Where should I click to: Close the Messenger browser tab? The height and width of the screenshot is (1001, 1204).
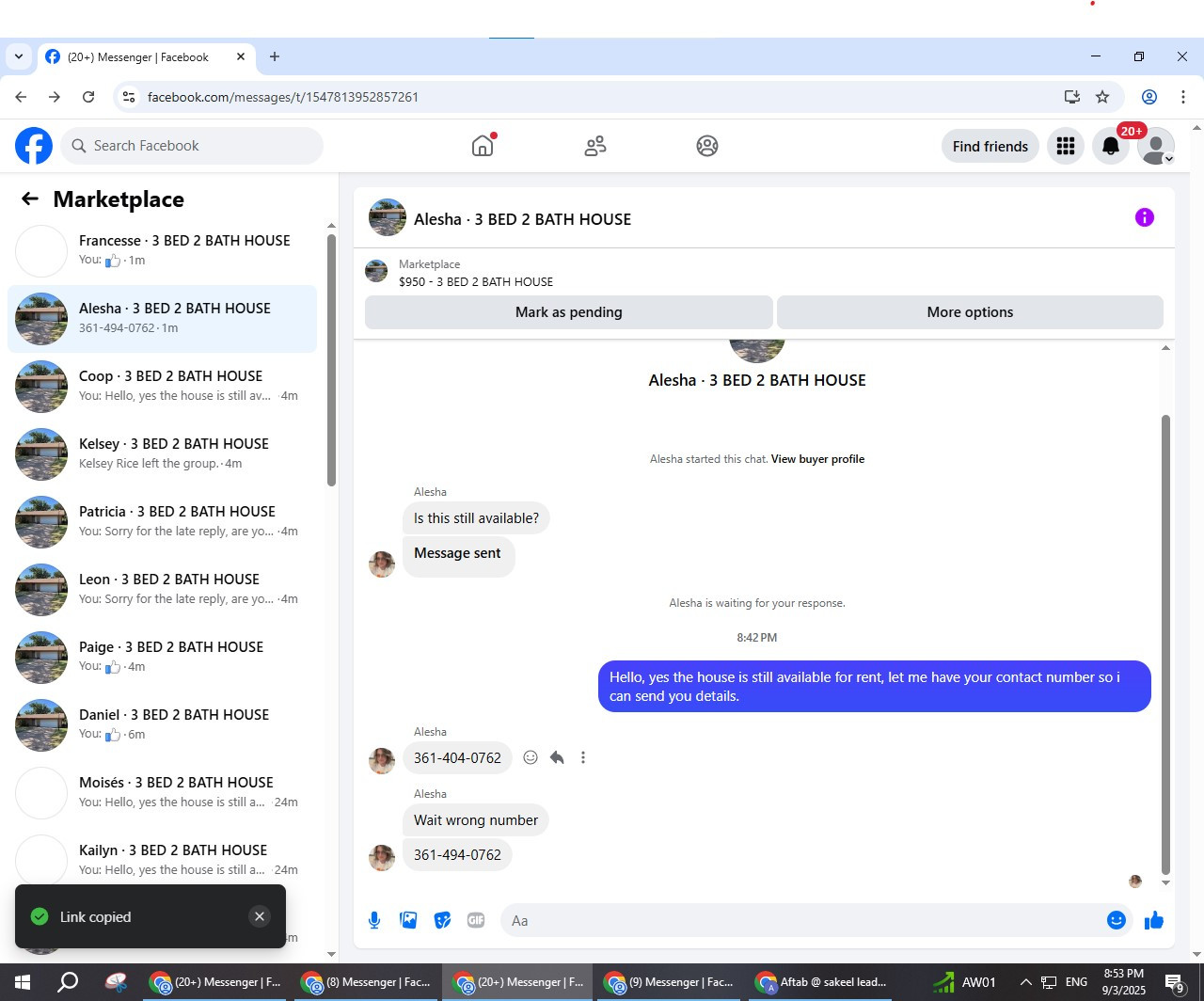pyautogui.click(x=241, y=56)
